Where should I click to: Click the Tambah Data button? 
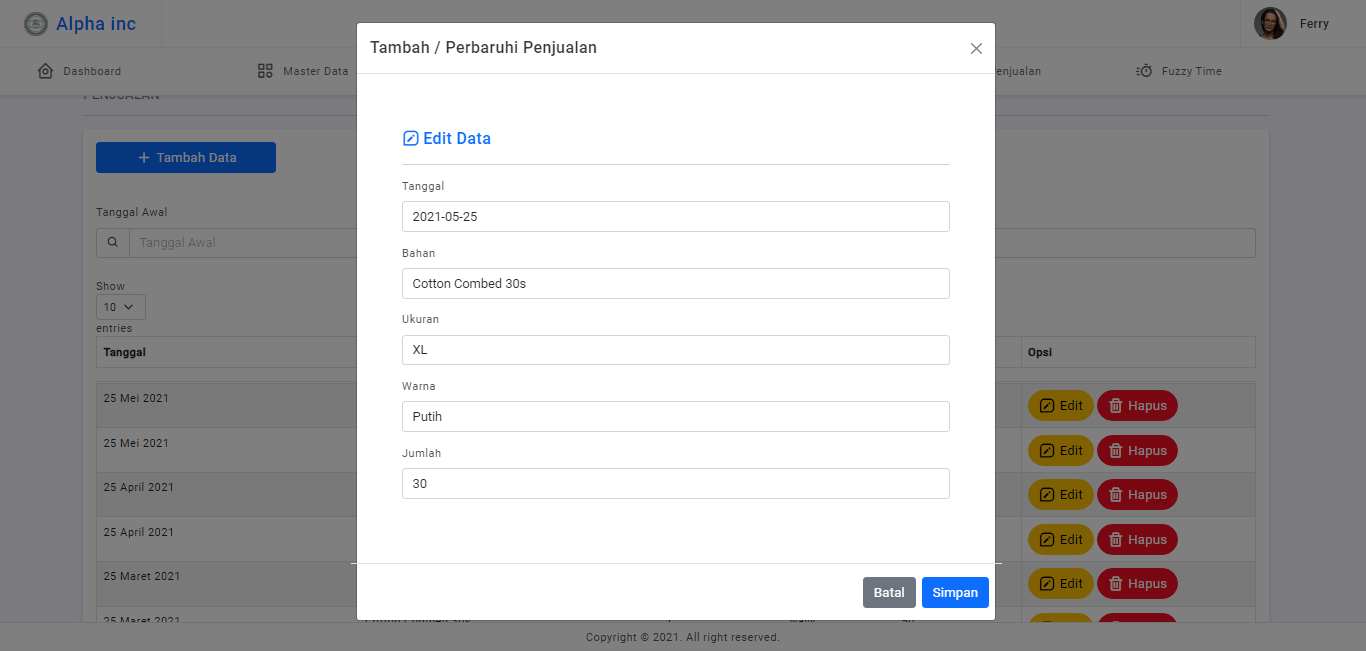coord(186,158)
